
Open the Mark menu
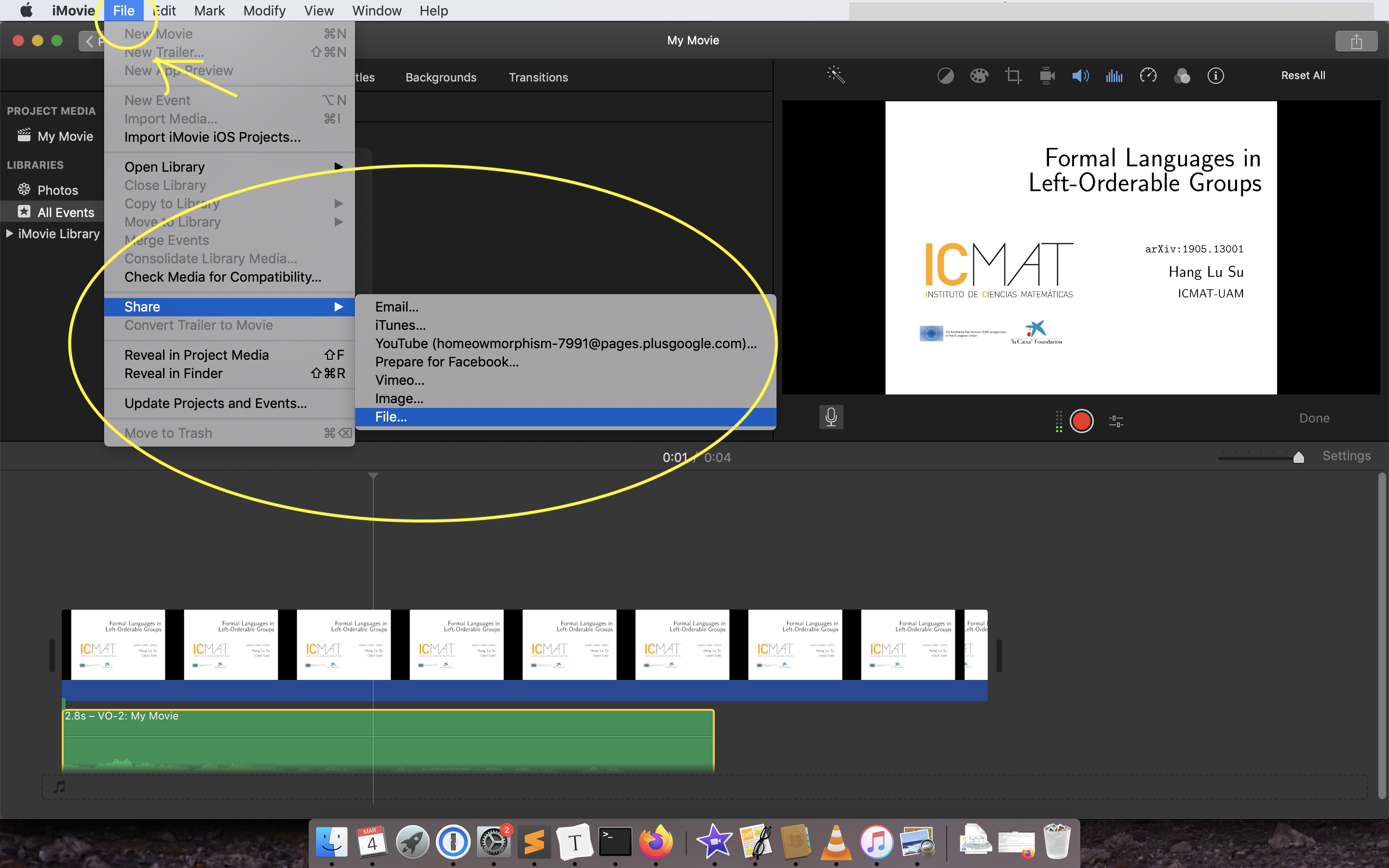pyautogui.click(x=209, y=10)
